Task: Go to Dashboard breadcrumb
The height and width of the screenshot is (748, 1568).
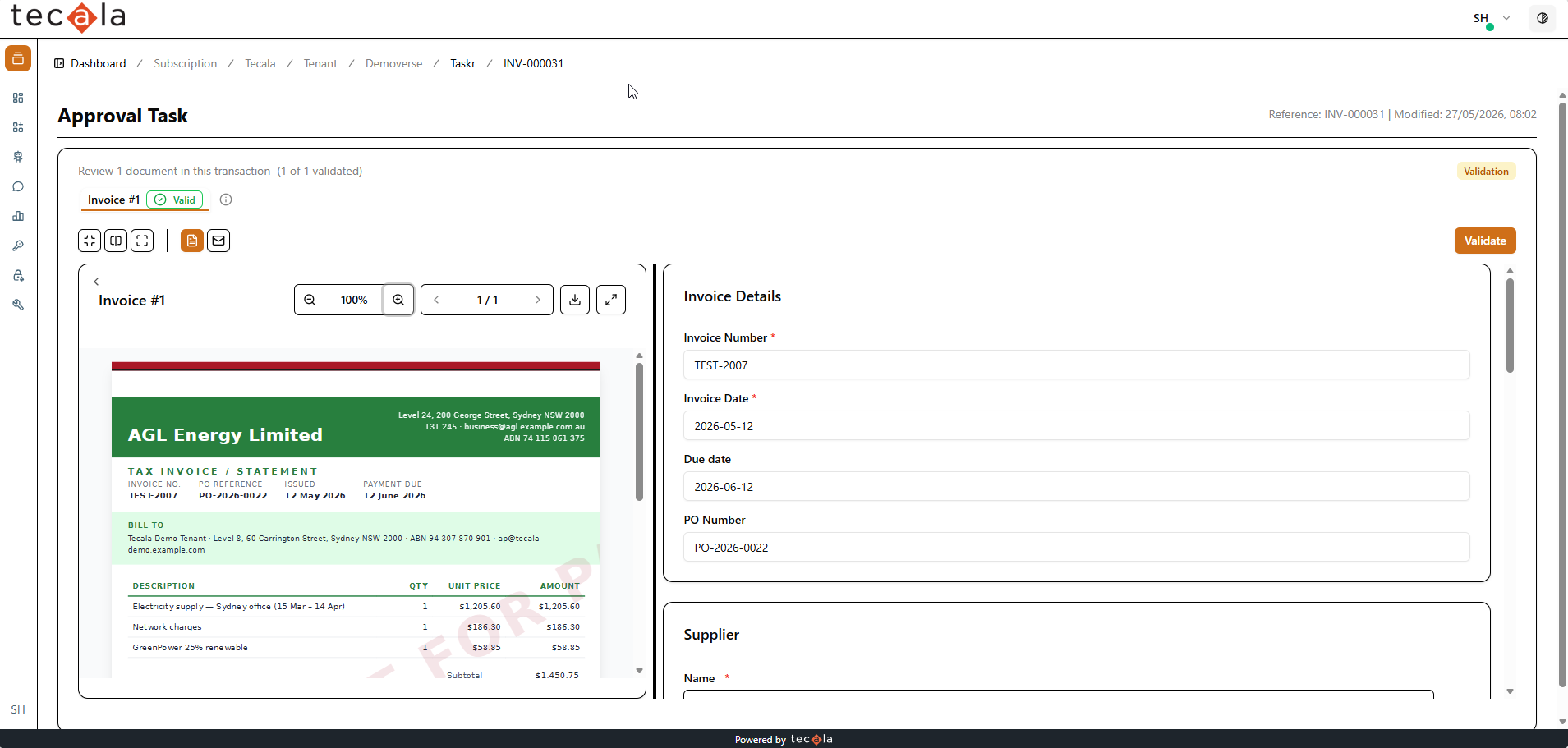Action: tap(99, 63)
